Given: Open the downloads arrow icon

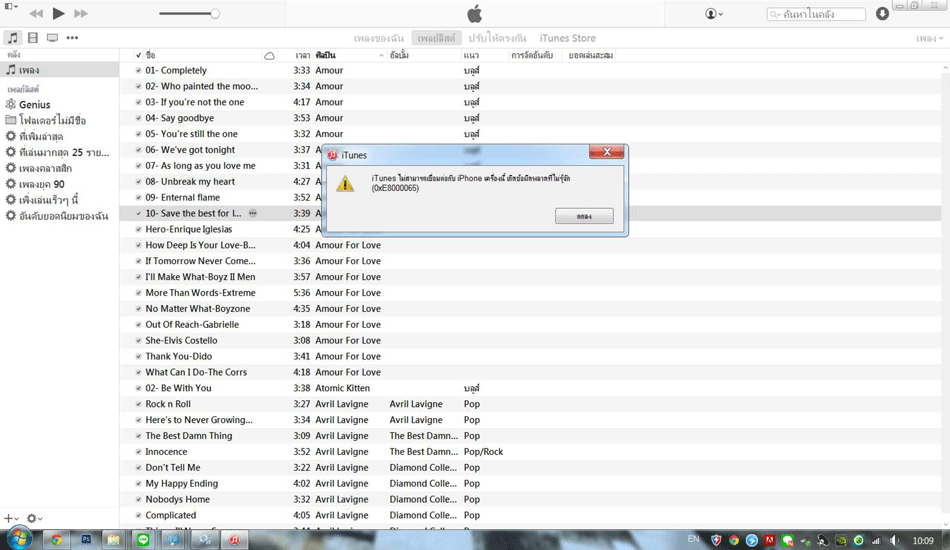Looking at the screenshot, I should coord(882,13).
